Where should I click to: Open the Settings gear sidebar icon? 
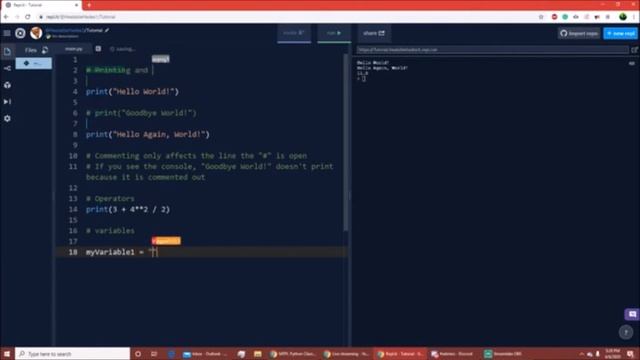click(x=7, y=118)
